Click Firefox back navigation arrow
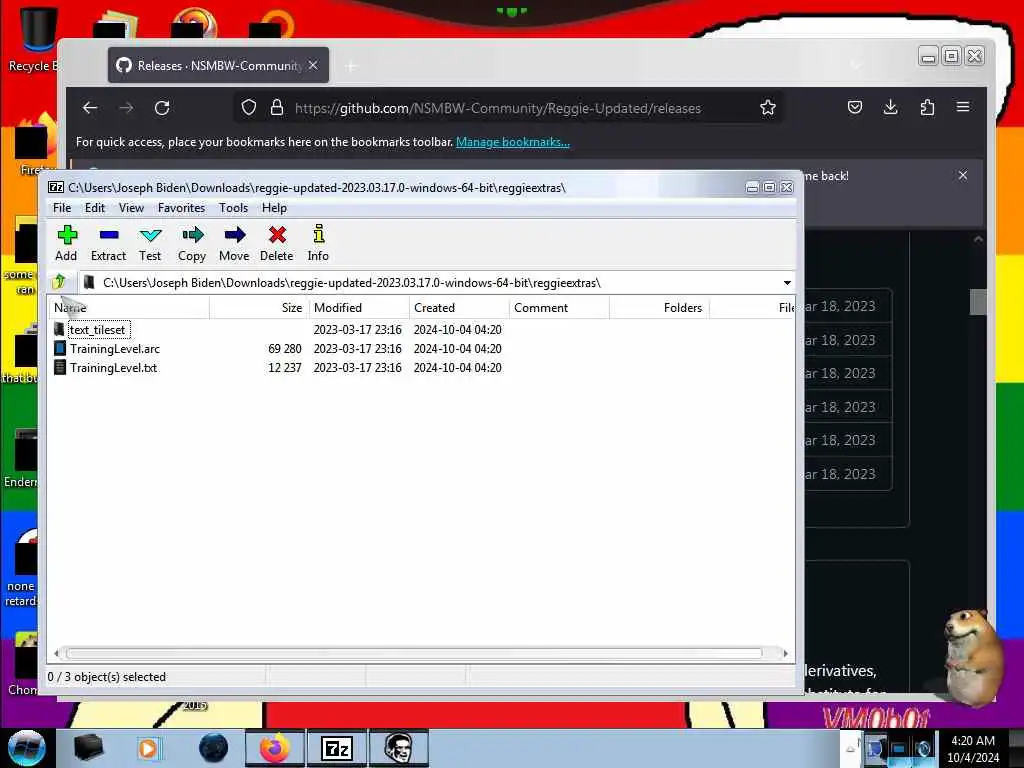 (x=90, y=108)
